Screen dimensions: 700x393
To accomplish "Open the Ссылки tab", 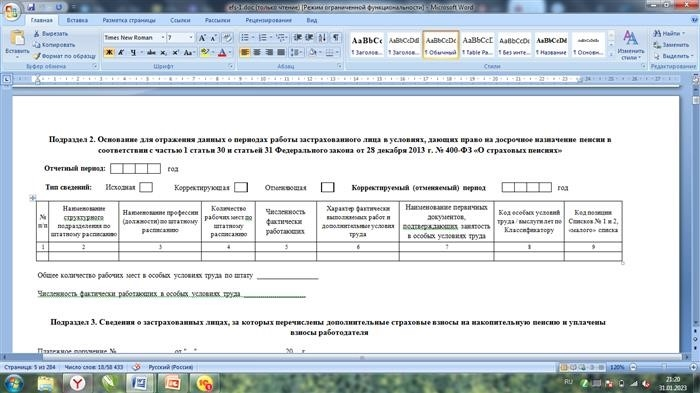I will click(x=180, y=20).
